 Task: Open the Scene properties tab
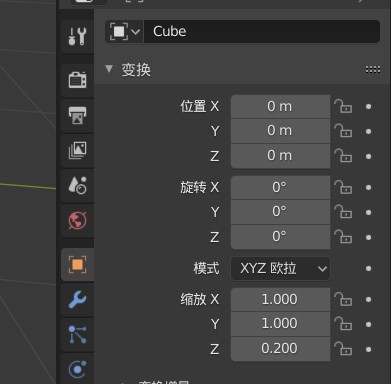coord(77,185)
